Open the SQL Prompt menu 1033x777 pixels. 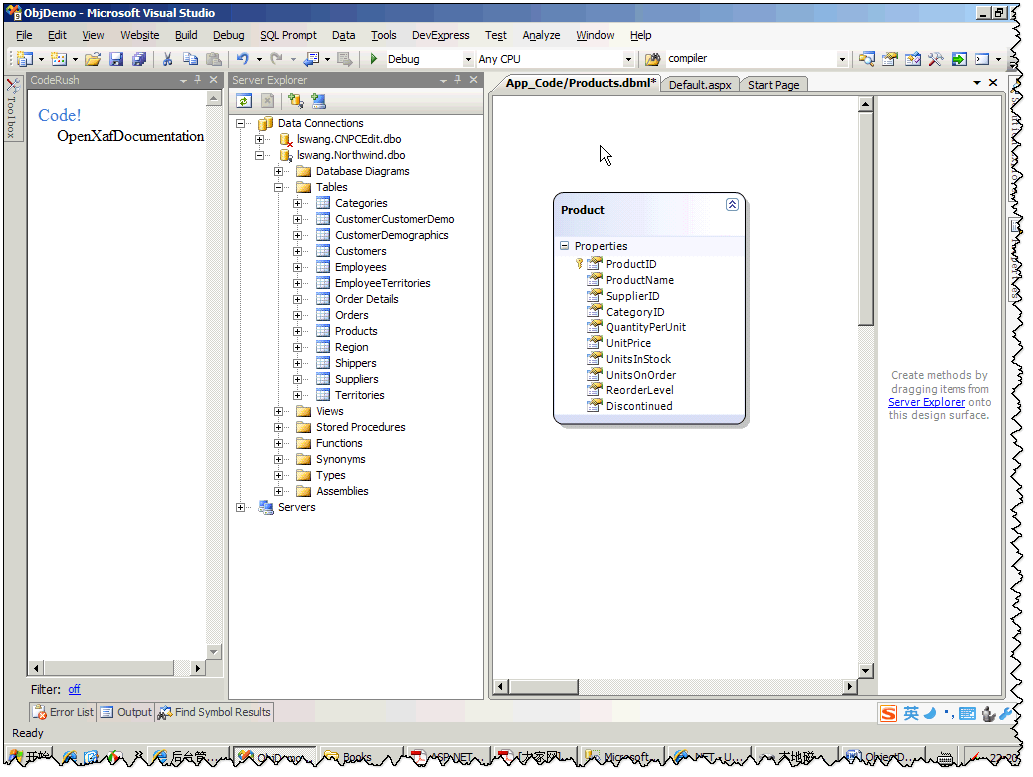pos(288,36)
